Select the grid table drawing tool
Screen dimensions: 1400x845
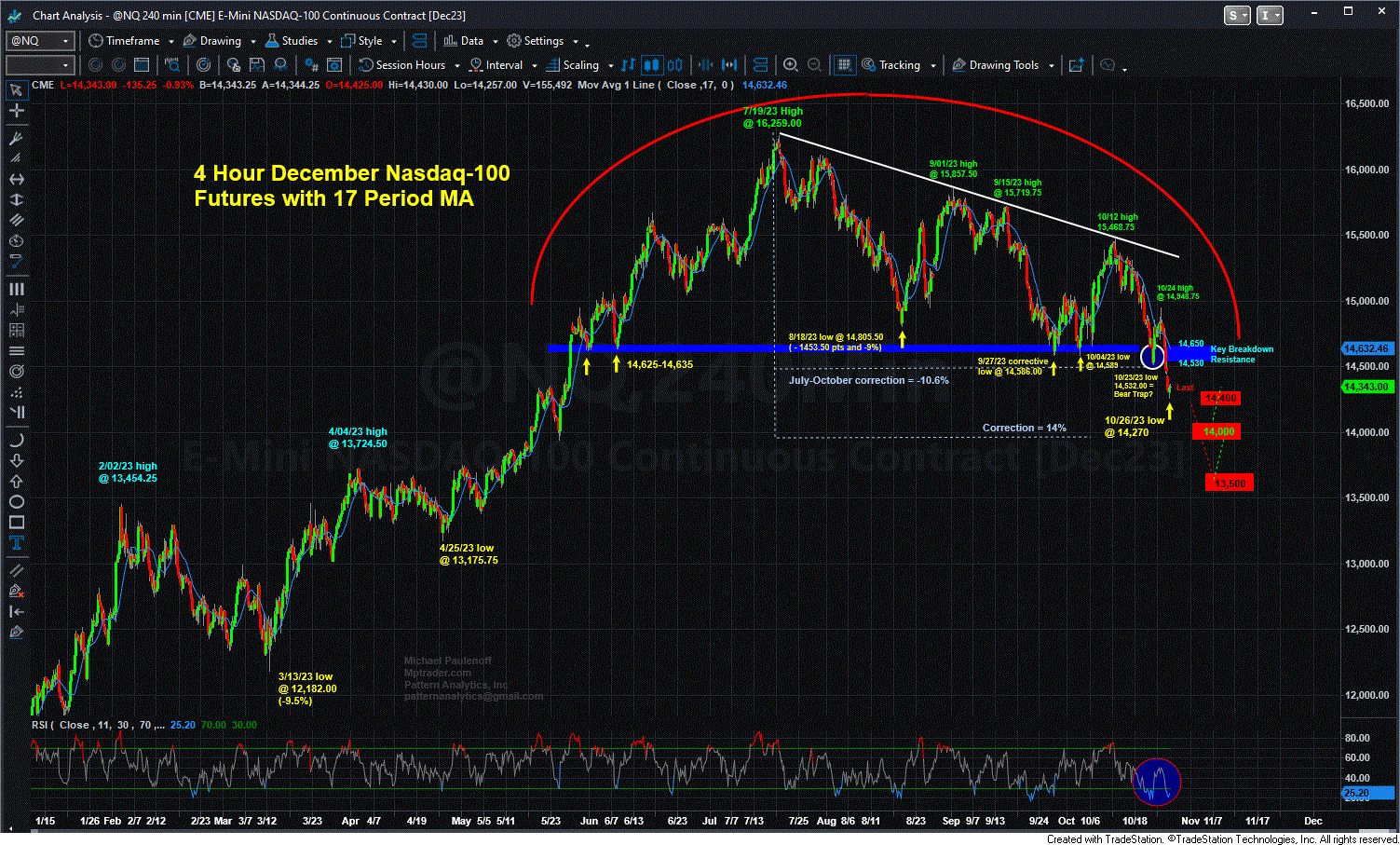pos(16,330)
